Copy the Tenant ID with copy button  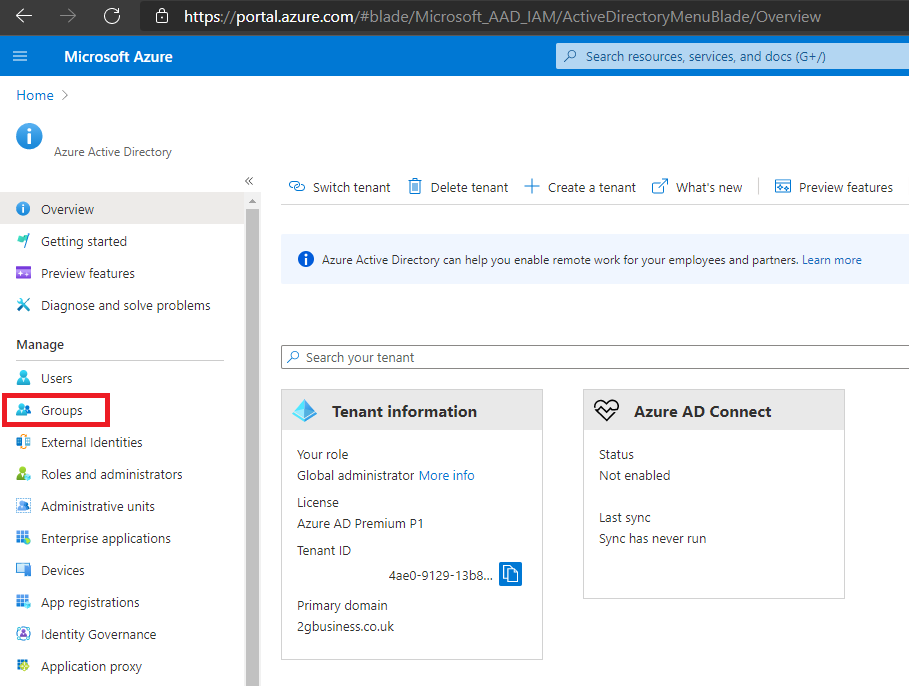click(x=510, y=574)
